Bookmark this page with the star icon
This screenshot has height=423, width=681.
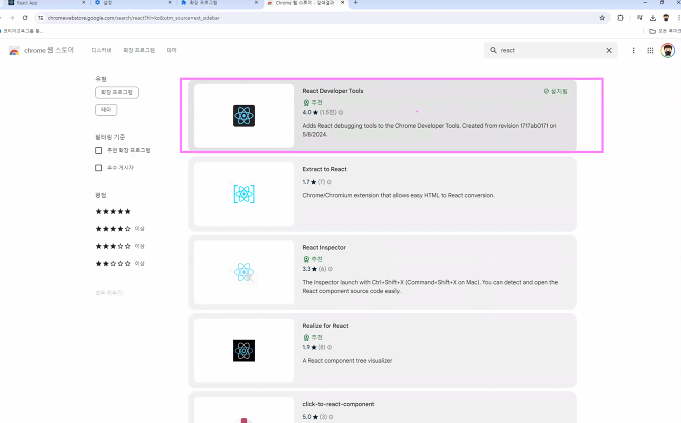click(x=602, y=18)
